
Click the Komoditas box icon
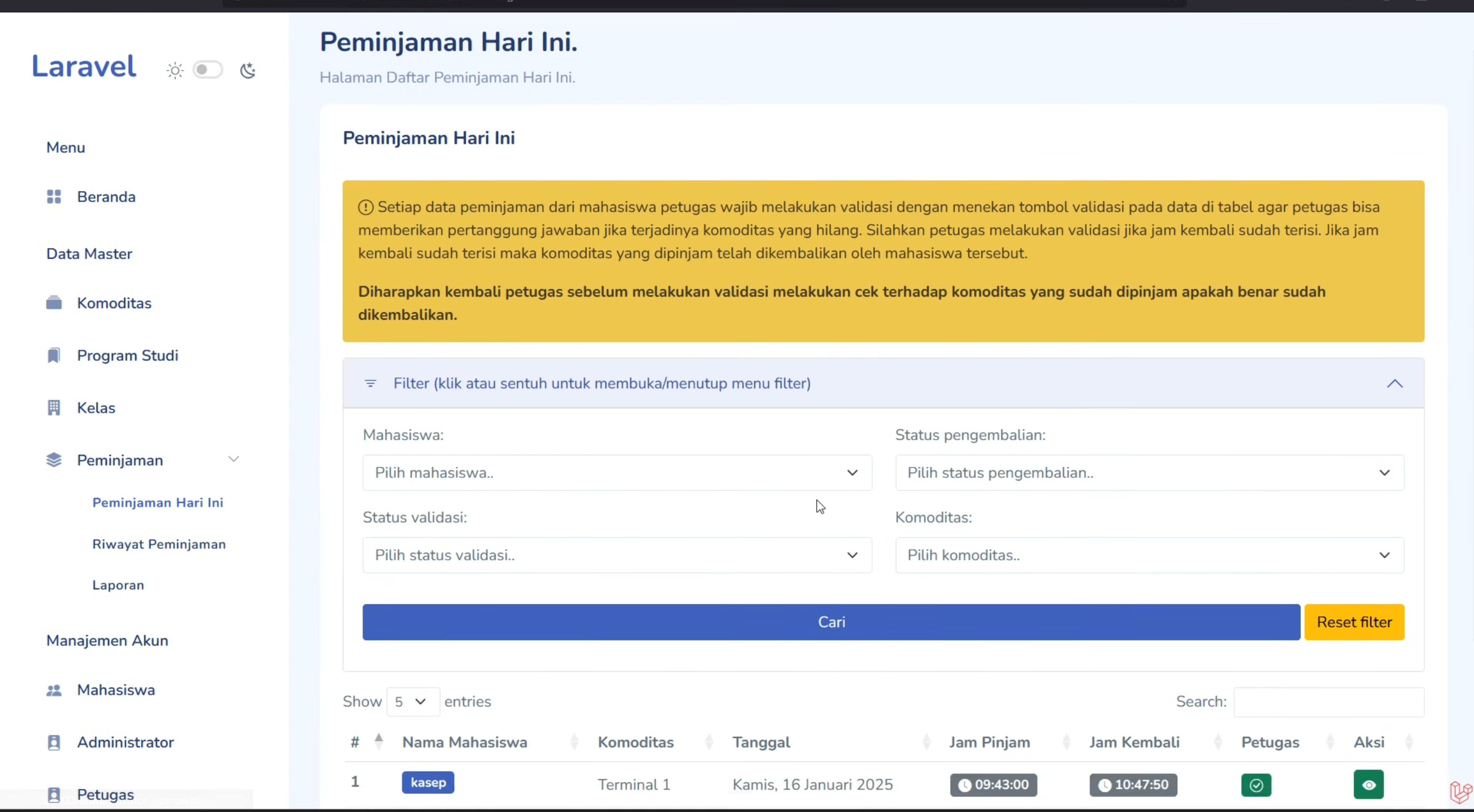coord(54,303)
